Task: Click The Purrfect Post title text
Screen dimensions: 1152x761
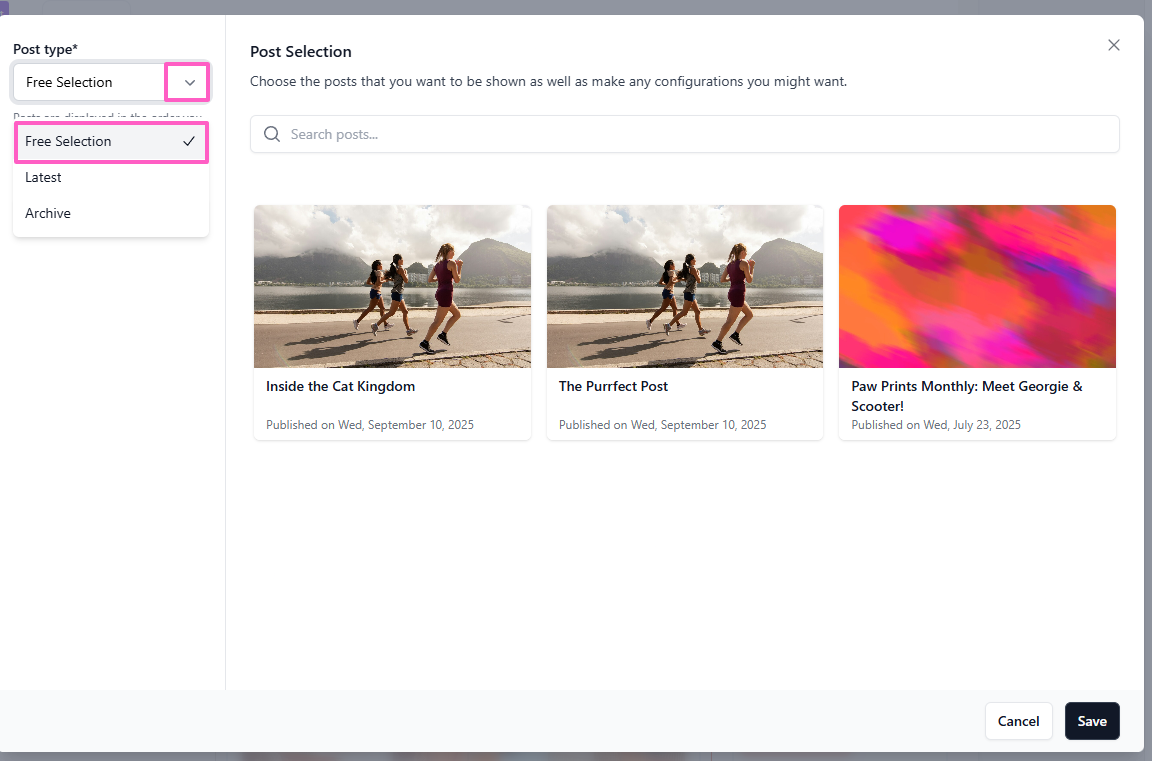Action: coord(613,386)
